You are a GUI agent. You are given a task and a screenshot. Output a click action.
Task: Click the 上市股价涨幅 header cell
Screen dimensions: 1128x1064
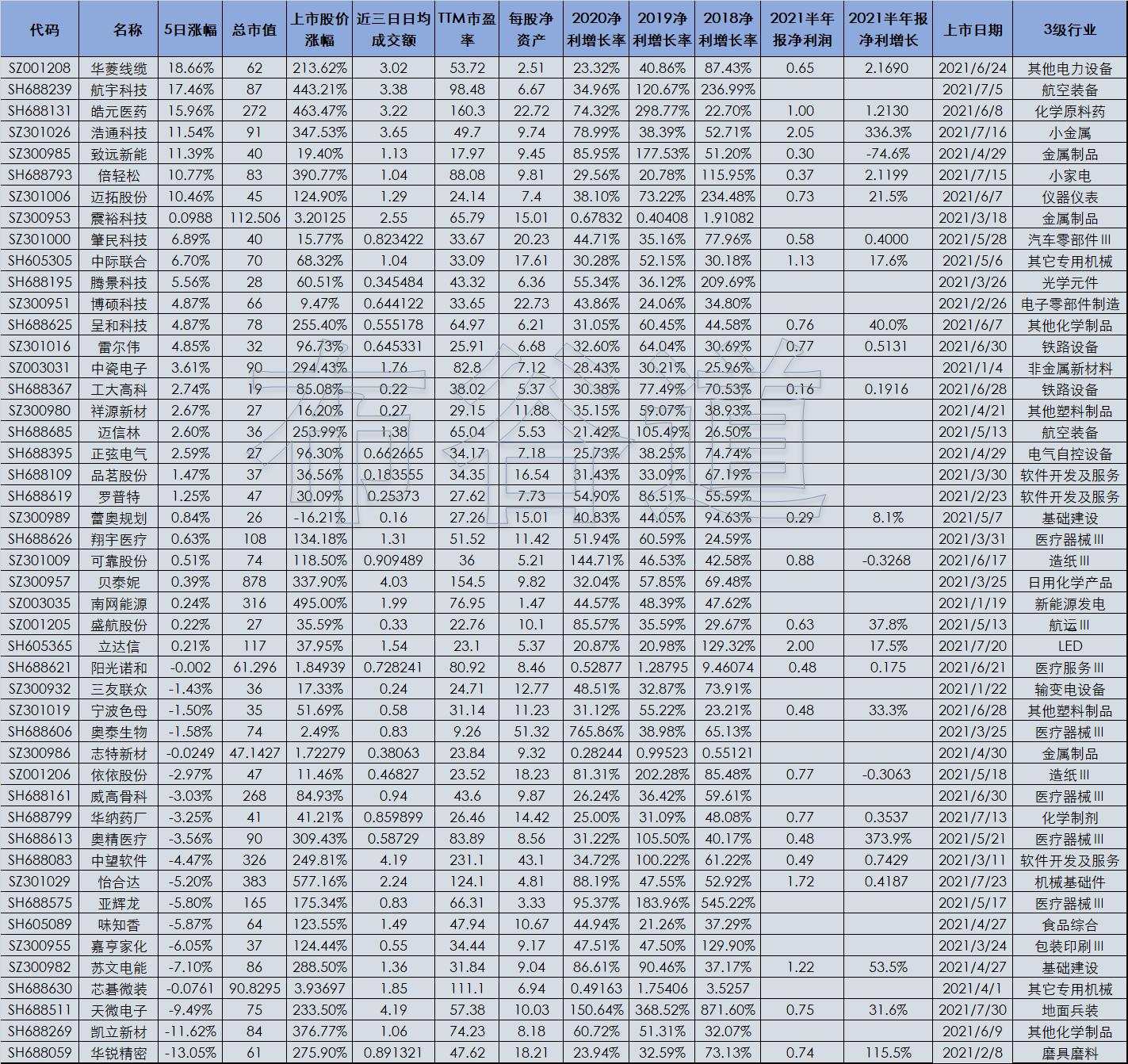tap(319, 29)
